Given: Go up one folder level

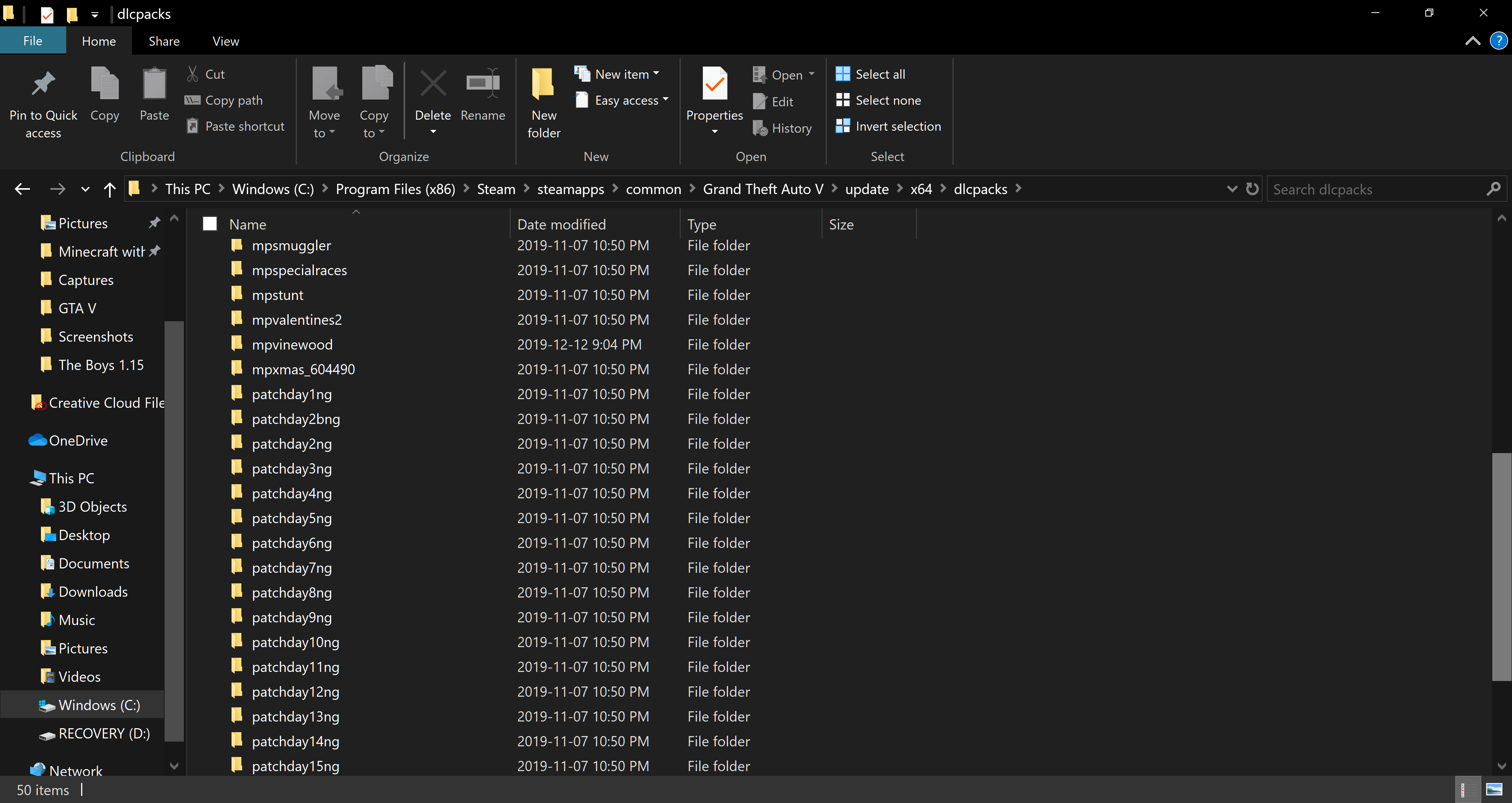Looking at the screenshot, I should pyautogui.click(x=110, y=189).
